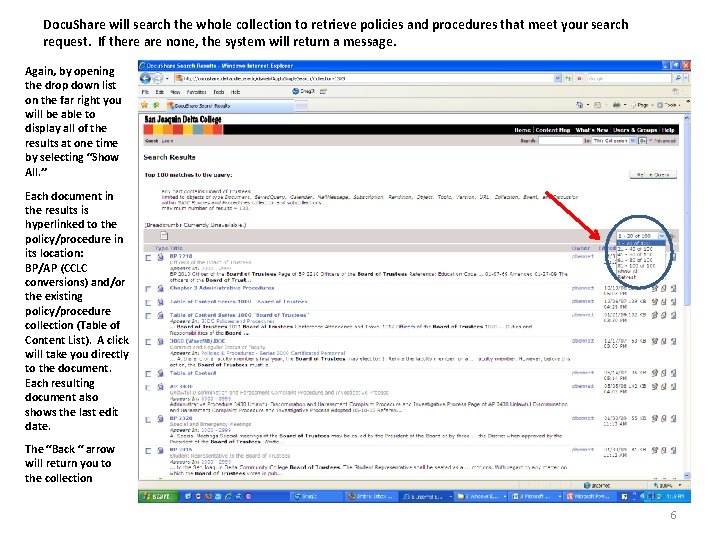720x540 pixels.
Task: Click the Refine Query button
Action: (652, 175)
